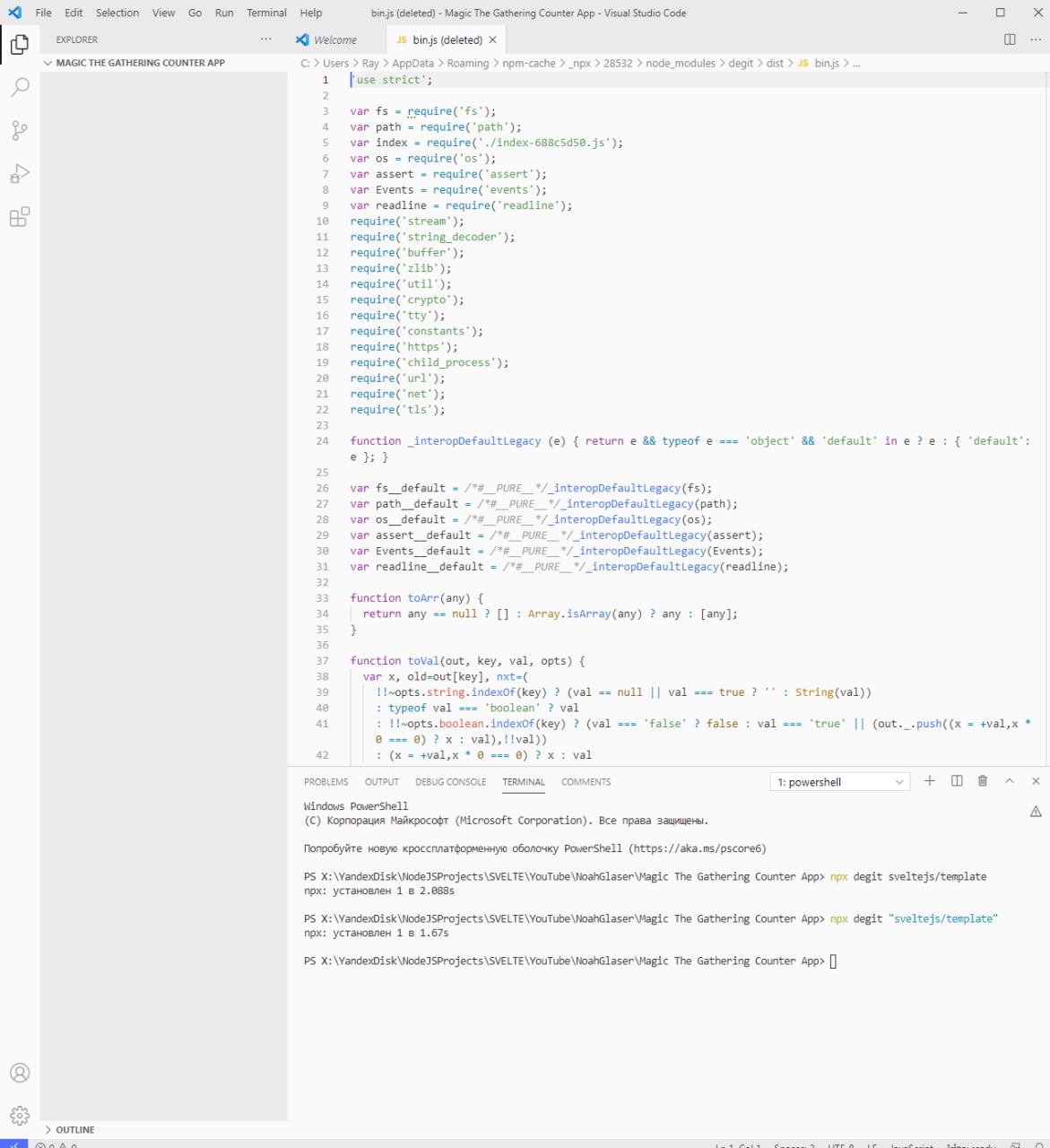Open the Source Control view
1050x1148 pixels.
20,130
